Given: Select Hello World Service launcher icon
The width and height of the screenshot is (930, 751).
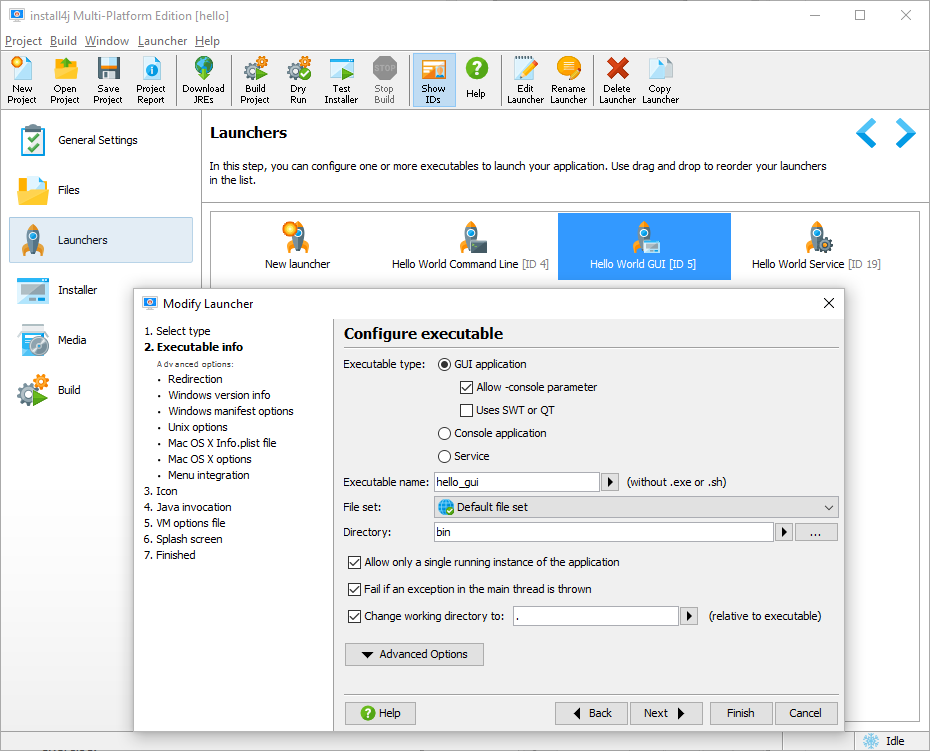Looking at the screenshot, I should coord(818,237).
